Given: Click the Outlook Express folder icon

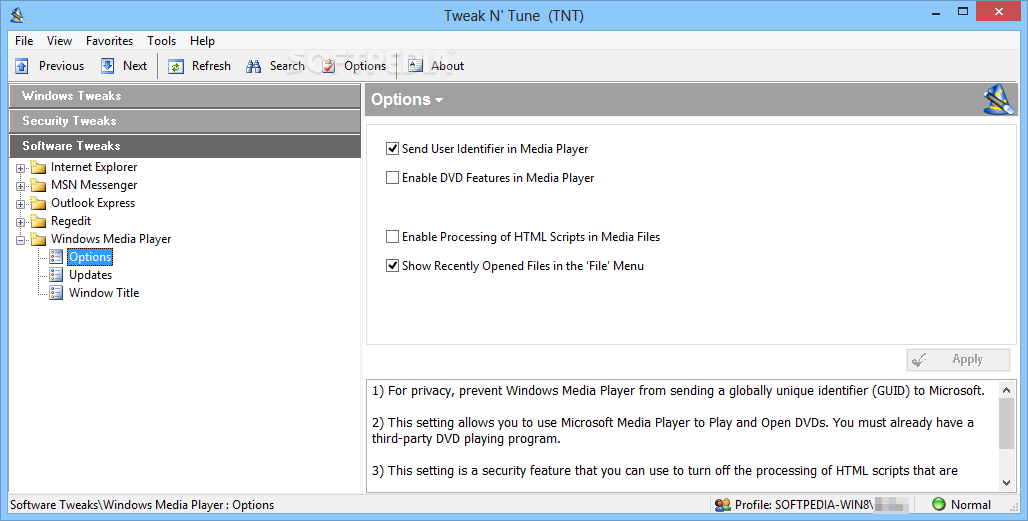Looking at the screenshot, I should [38, 203].
